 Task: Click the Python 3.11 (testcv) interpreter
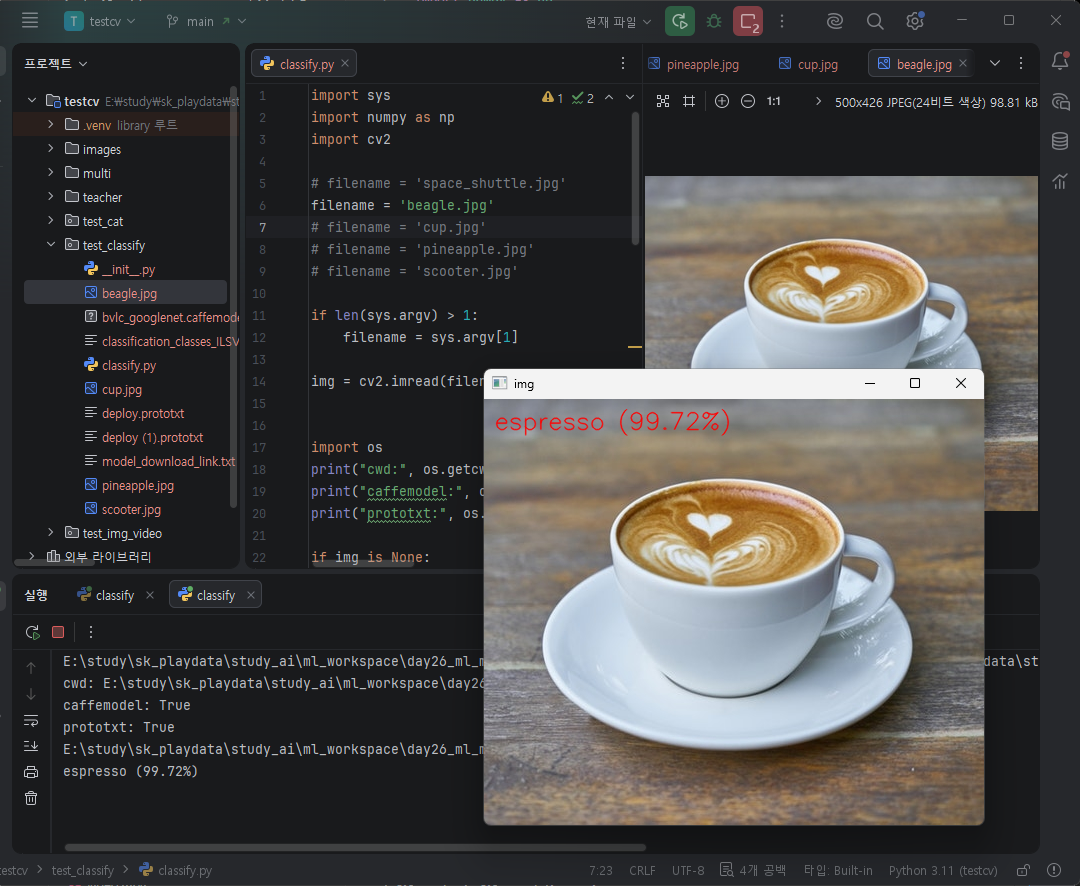tap(943, 871)
